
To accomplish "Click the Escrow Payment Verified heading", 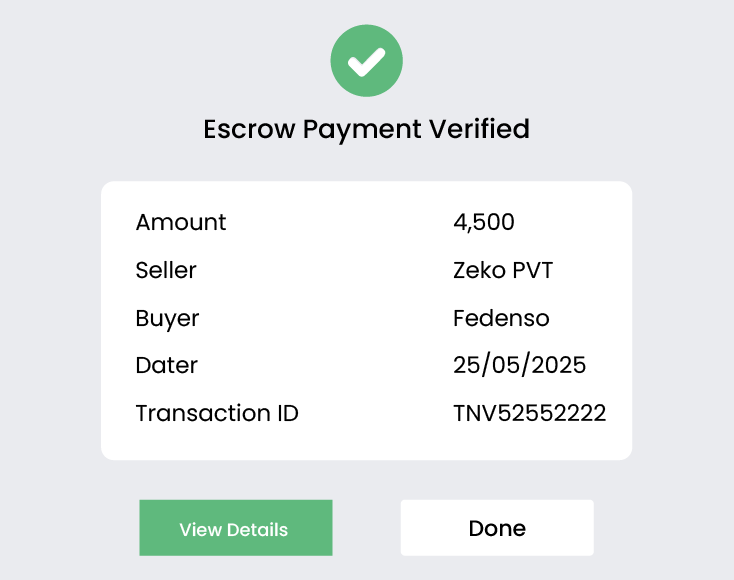I will [366, 129].
